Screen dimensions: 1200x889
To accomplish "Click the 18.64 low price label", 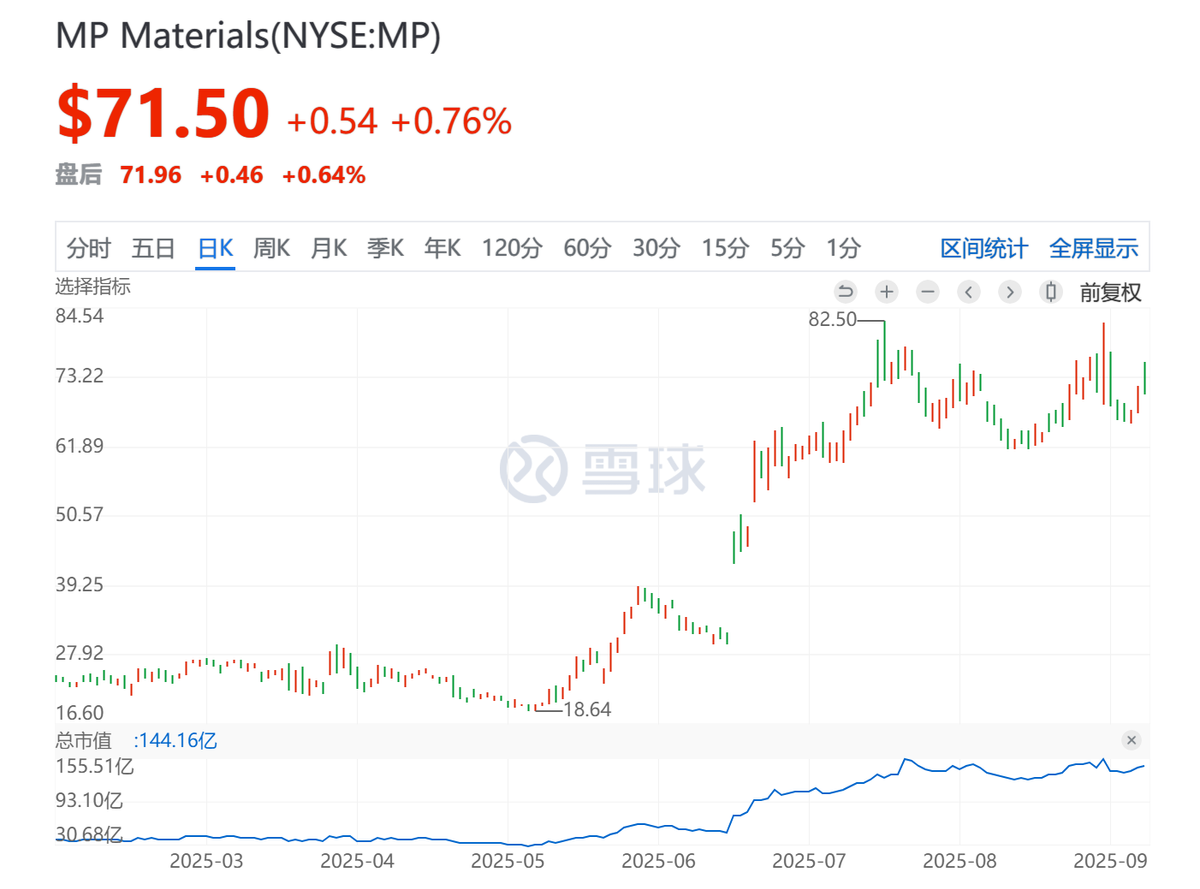I will (x=587, y=709).
